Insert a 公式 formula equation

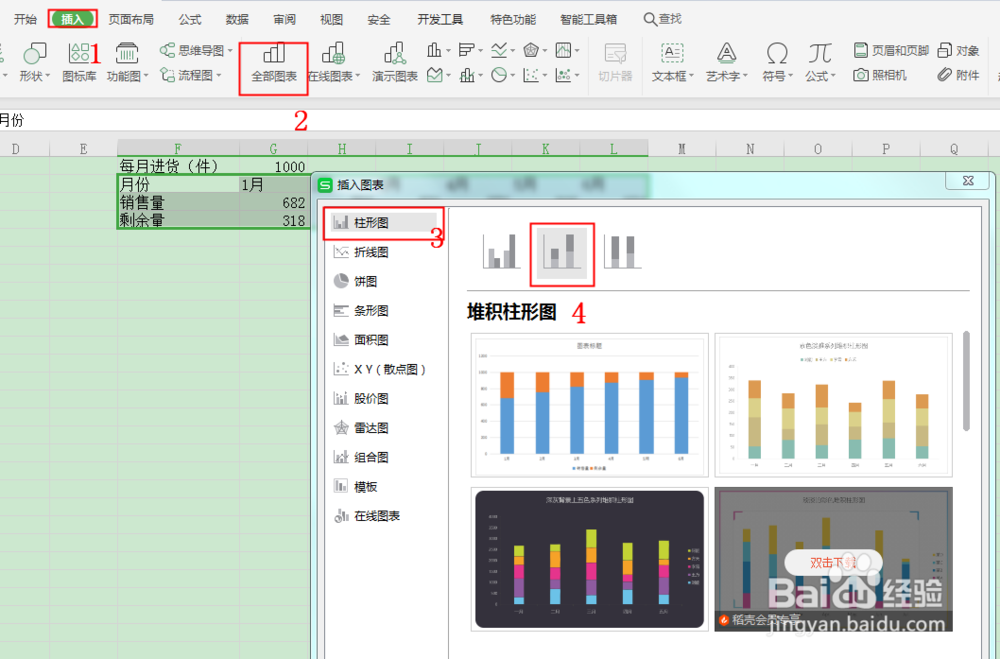(x=820, y=63)
